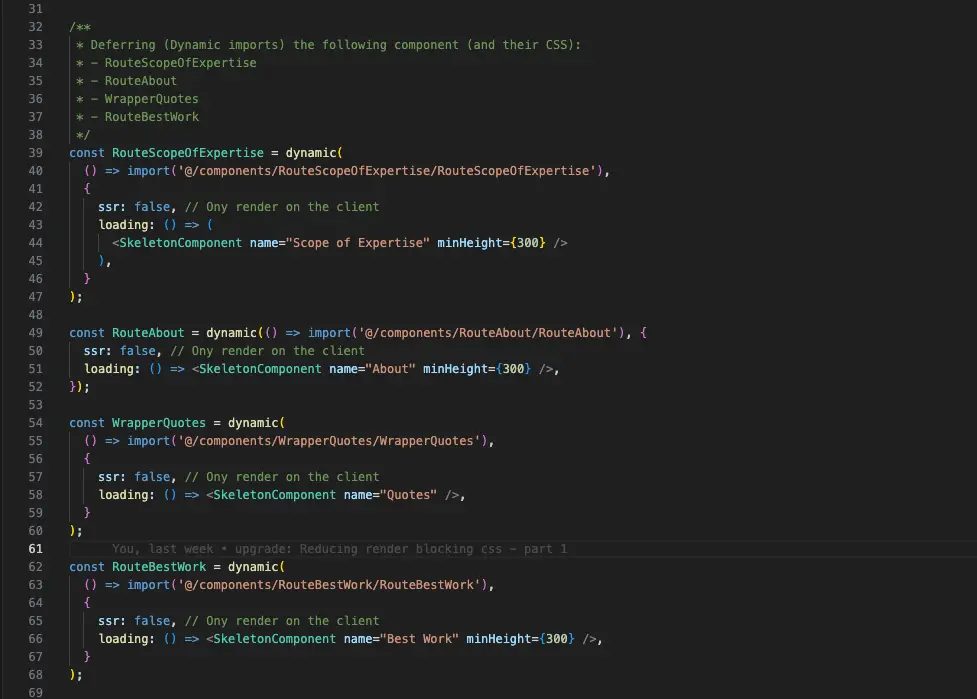Click line number 49 in the gutter
The width and height of the screenshot is (977, 699).
pos(36,333)
